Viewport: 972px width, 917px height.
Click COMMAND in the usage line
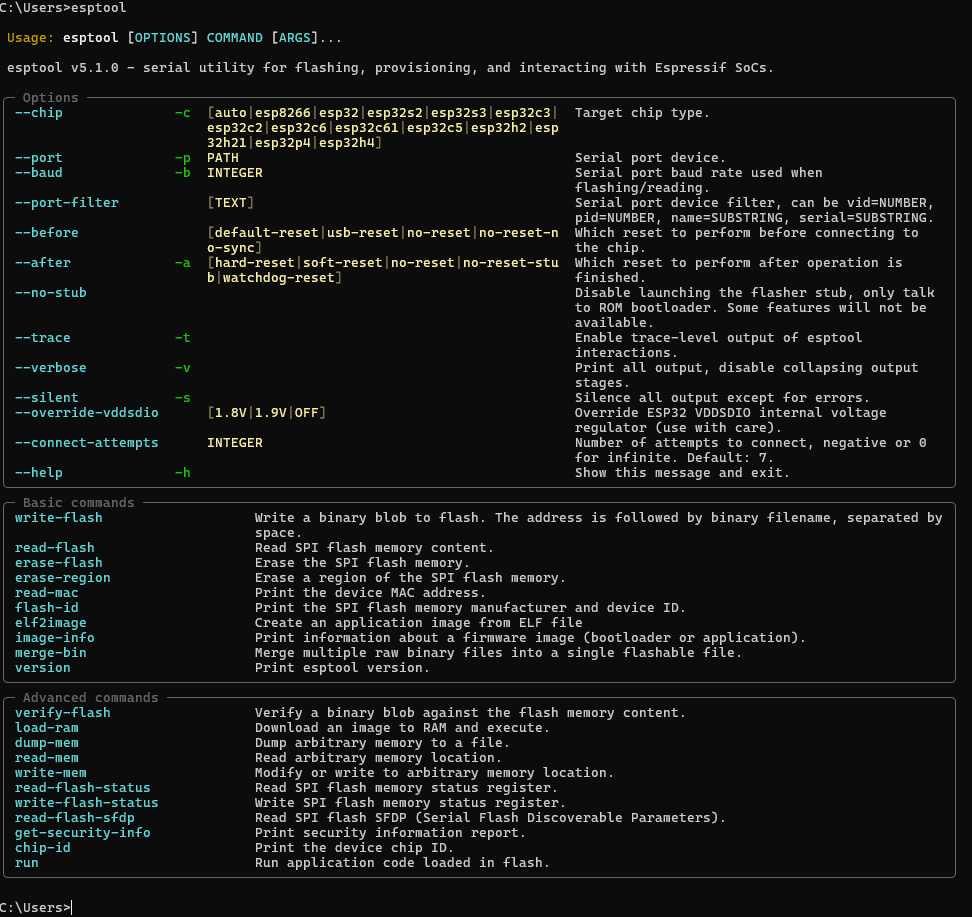pos(234,38)
